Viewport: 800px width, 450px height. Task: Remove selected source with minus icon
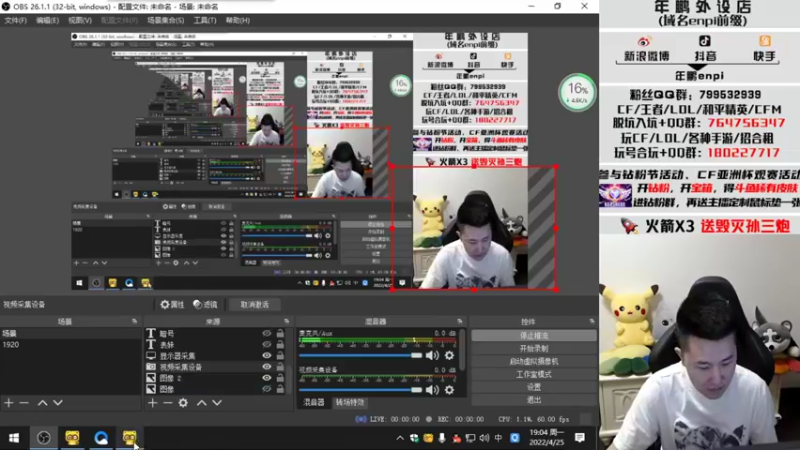pos(168,403)
